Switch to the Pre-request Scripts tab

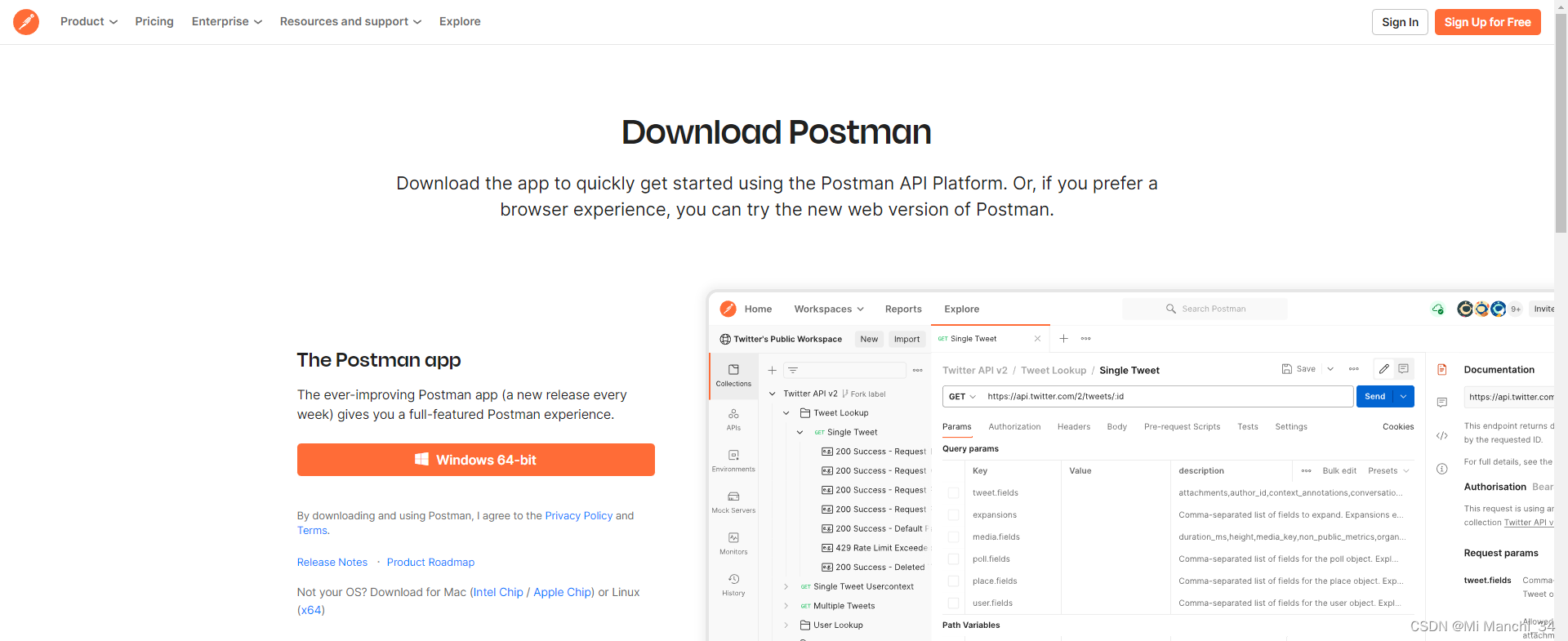tap(1182, 426)
